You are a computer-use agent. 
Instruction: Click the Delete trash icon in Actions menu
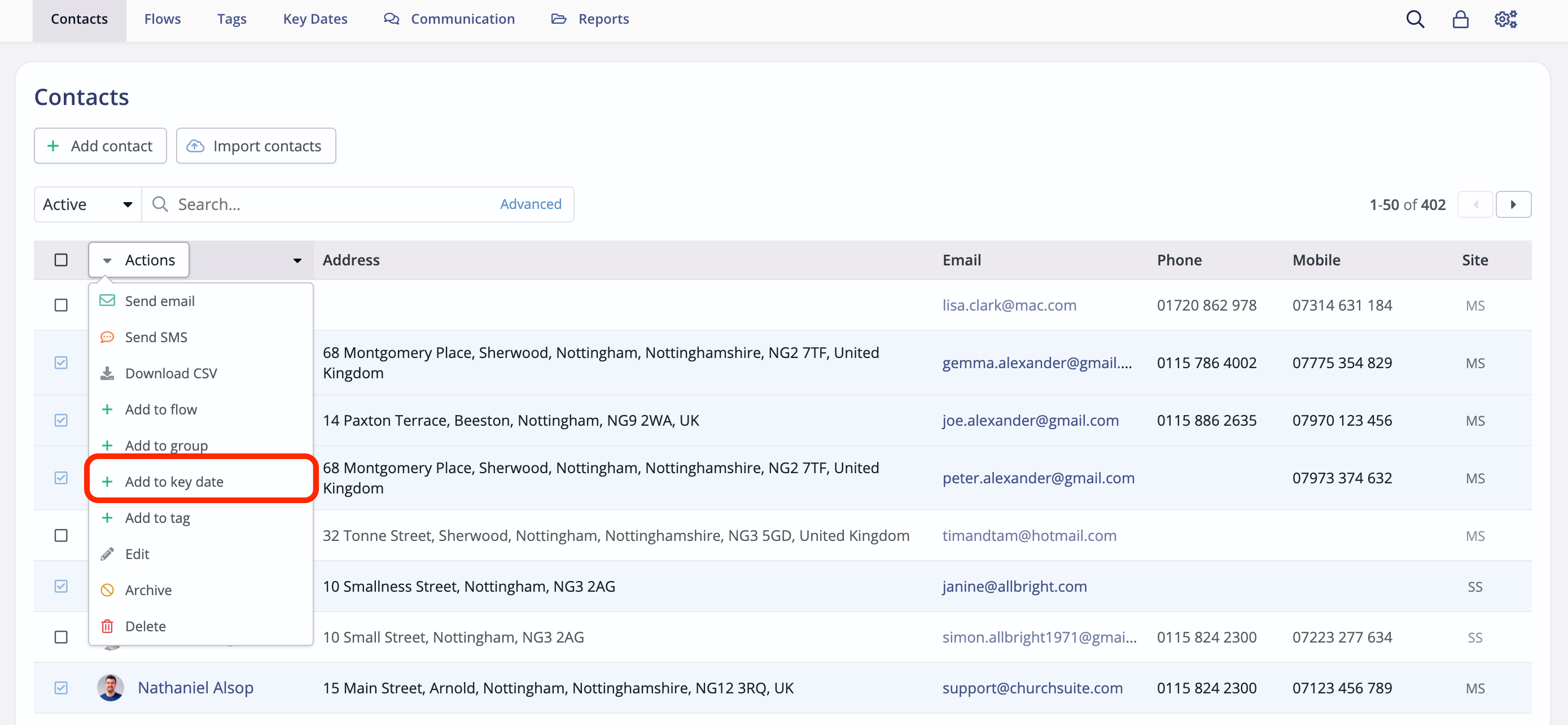(107, 626)
